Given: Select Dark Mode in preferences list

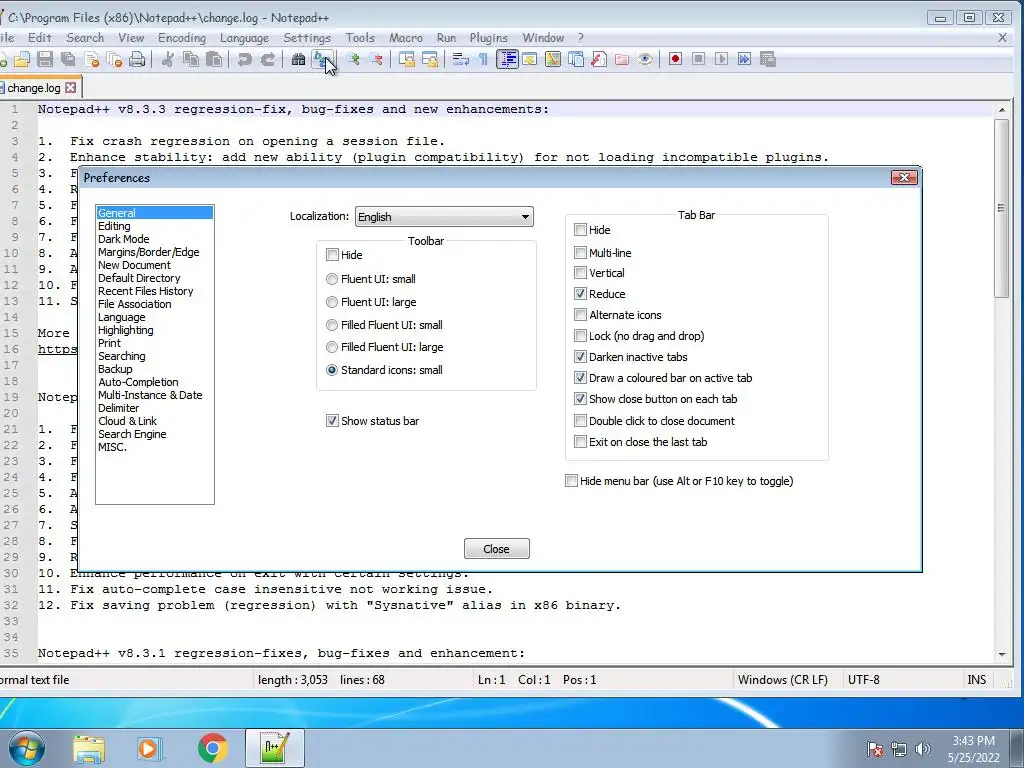Looking at the screenshot, I should point(123,239).
